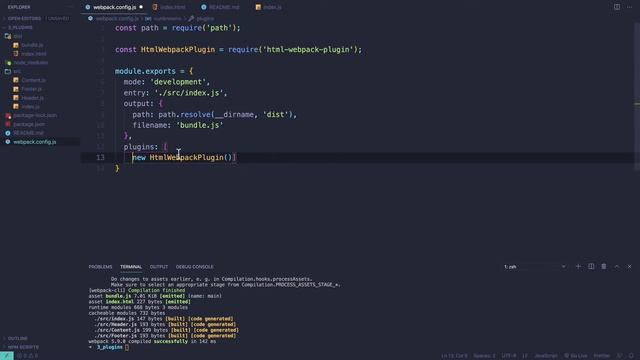Screen dimensions: 640x360
Task: Change end-of-line sequence LF
Action: coord(525,356)
